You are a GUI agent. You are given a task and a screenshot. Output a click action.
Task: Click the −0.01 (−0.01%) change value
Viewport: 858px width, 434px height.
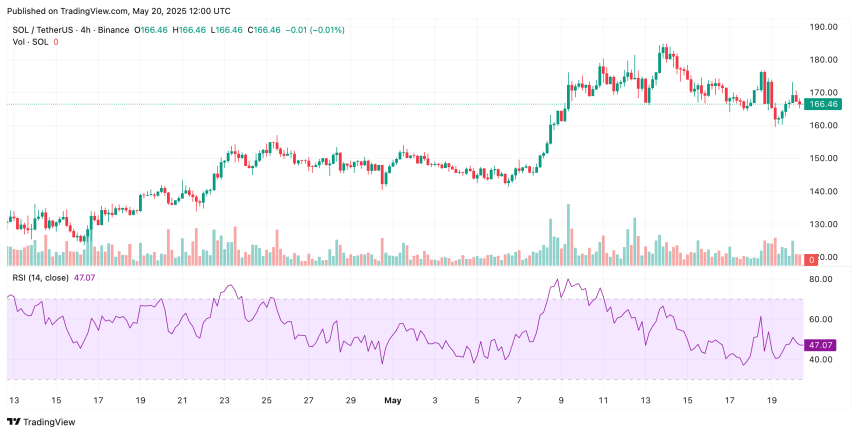pos(316,28)
